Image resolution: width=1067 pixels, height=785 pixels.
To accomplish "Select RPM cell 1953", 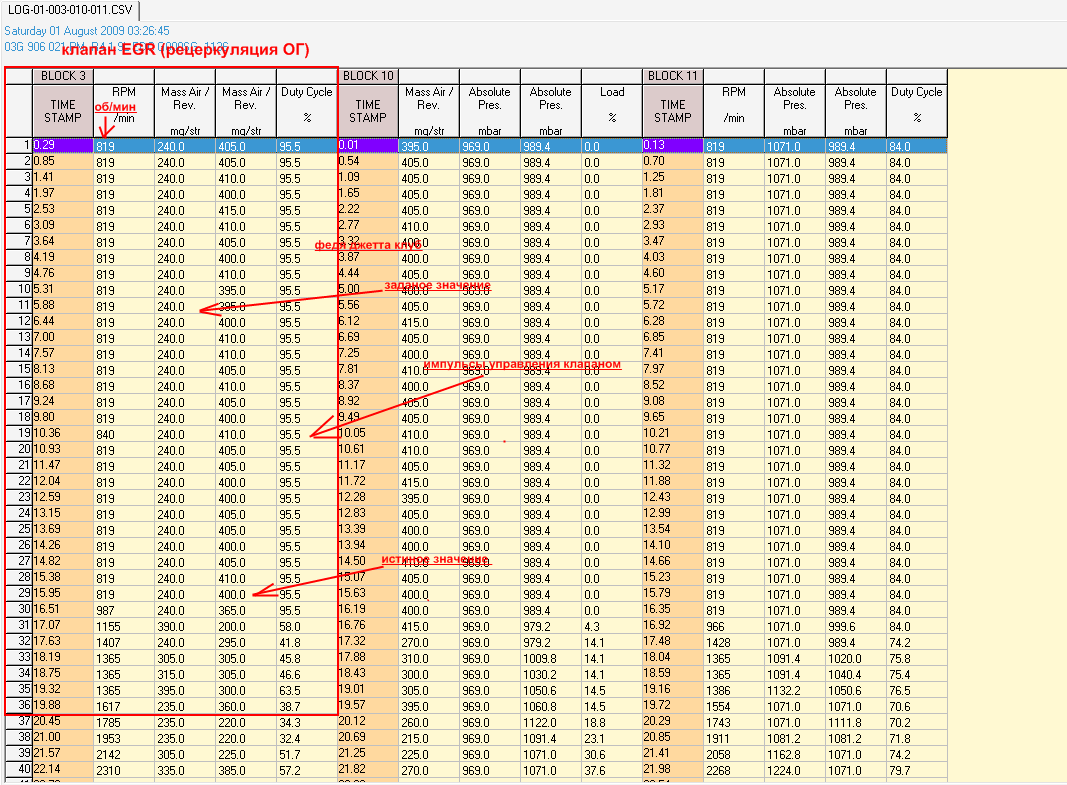I will 124,738.
